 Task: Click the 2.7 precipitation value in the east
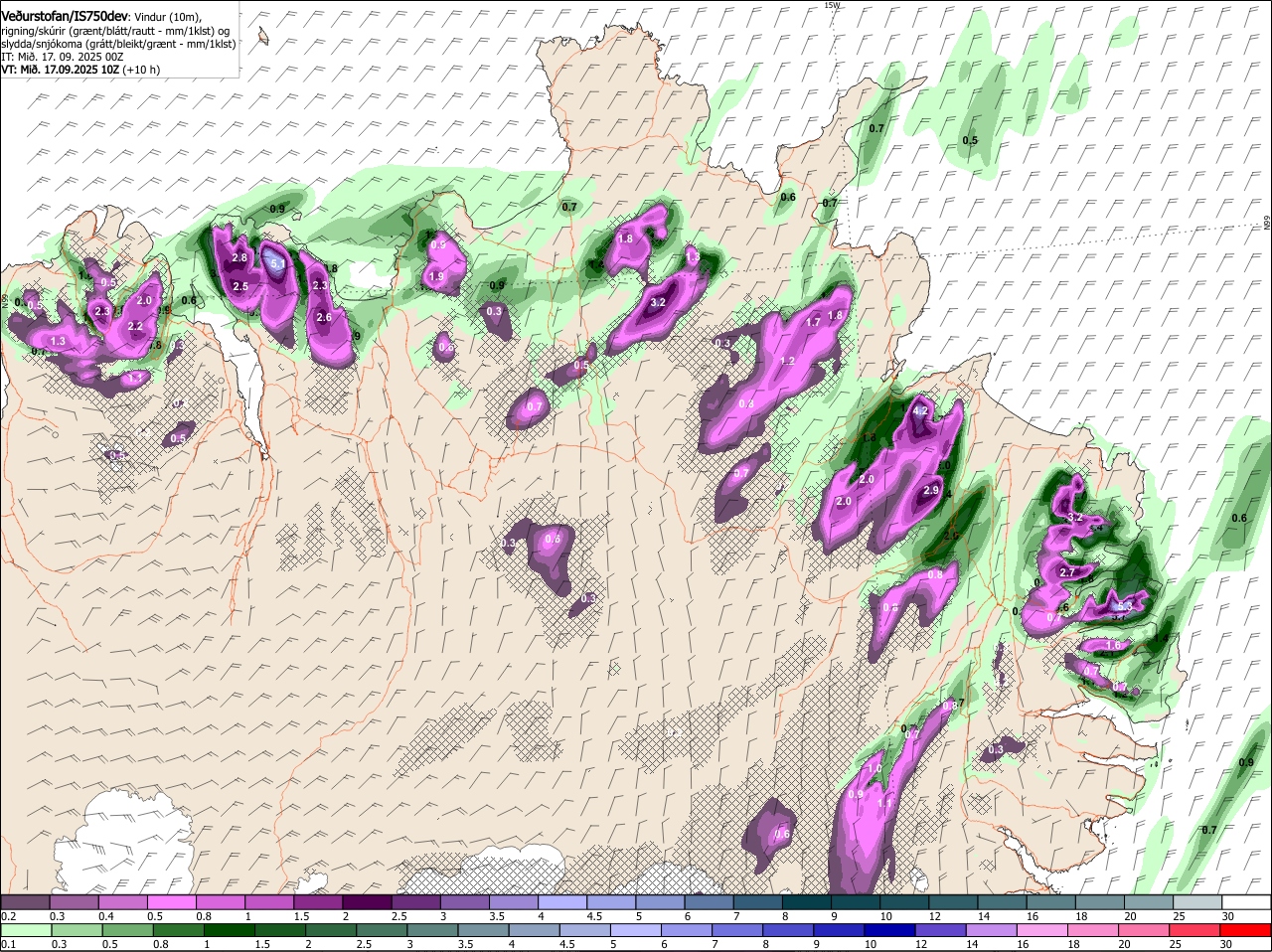(1068, 573)
